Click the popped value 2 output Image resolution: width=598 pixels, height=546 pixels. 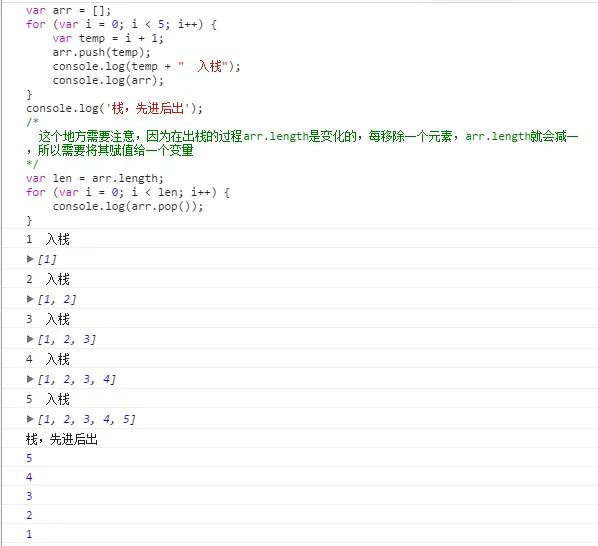tap(29, 515)
